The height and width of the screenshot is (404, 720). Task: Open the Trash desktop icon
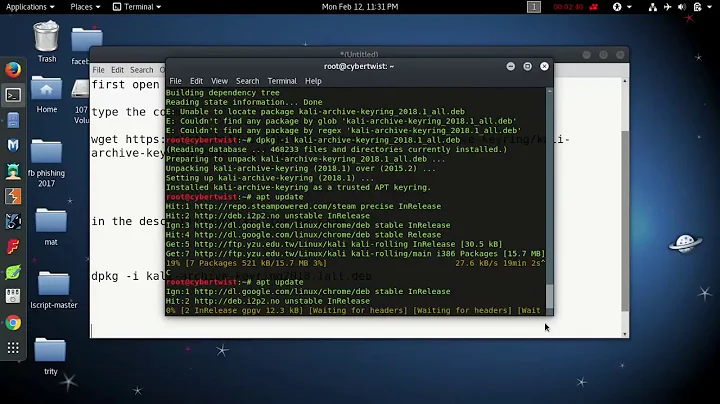[47, 42]
